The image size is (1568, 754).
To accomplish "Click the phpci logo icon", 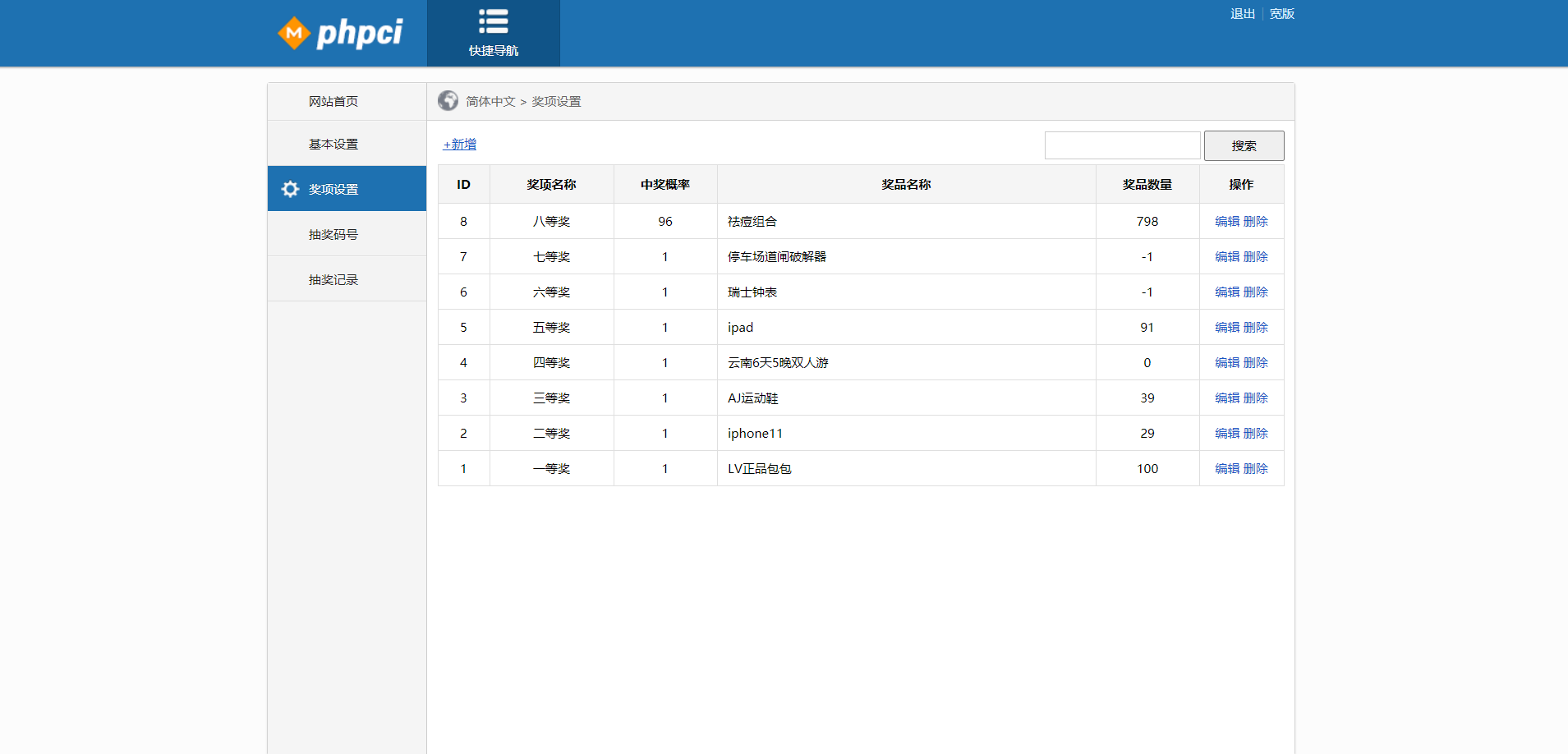I will click(x=294, y=34).
